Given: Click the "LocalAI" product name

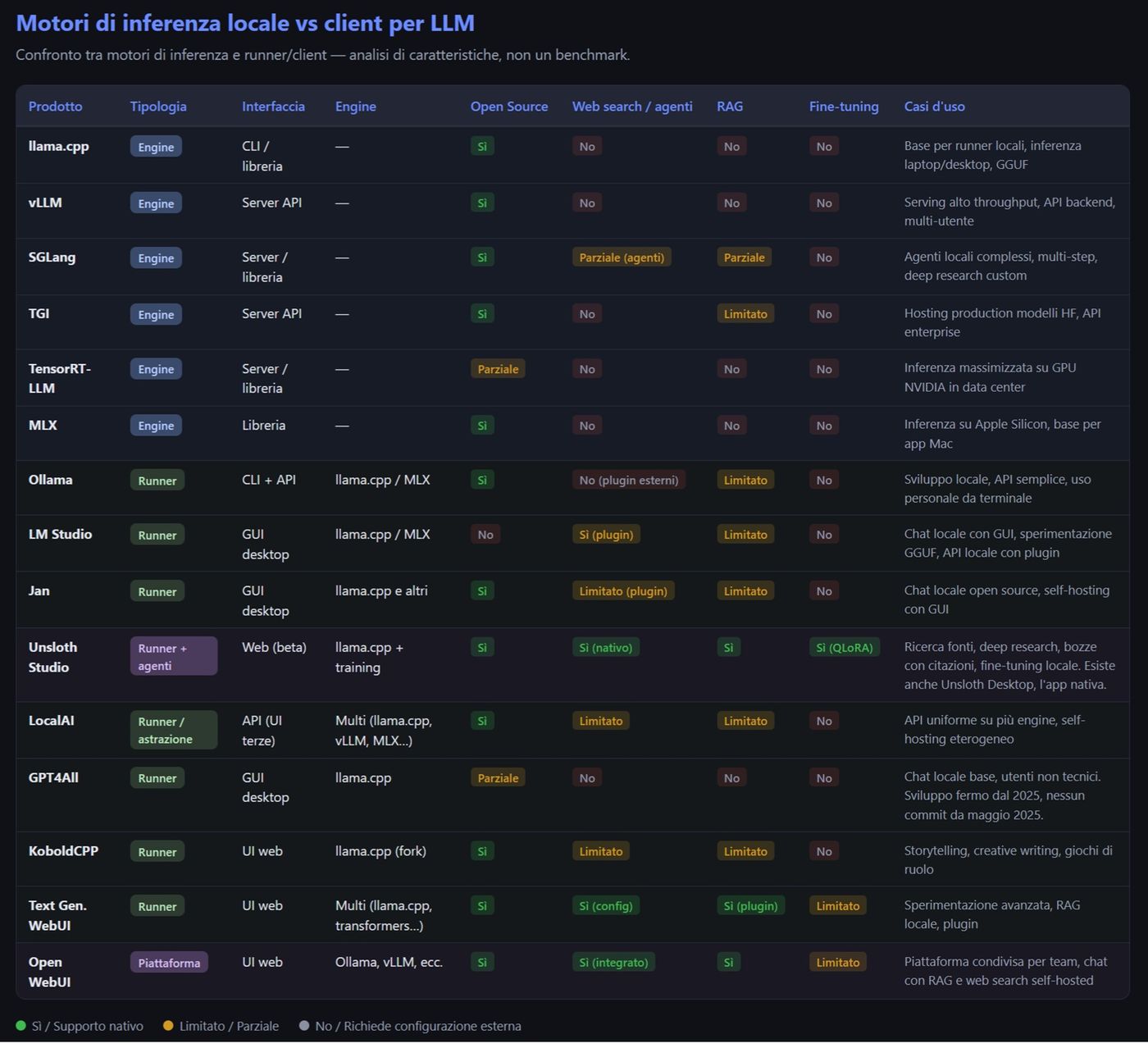Looking at the screenshot, I should click(51, 721).
